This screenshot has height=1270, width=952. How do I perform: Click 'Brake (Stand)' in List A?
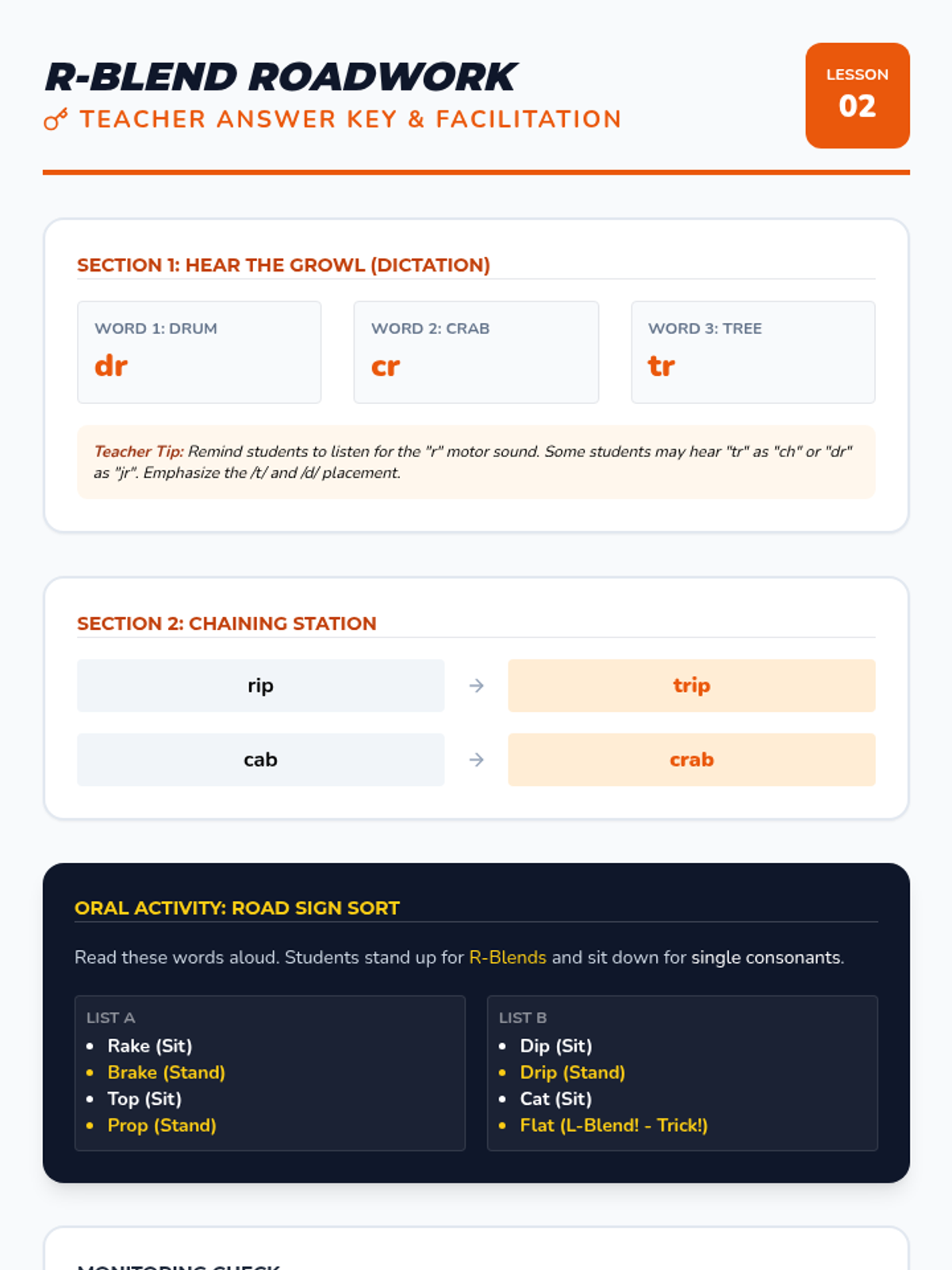(x=167, y=1072)
